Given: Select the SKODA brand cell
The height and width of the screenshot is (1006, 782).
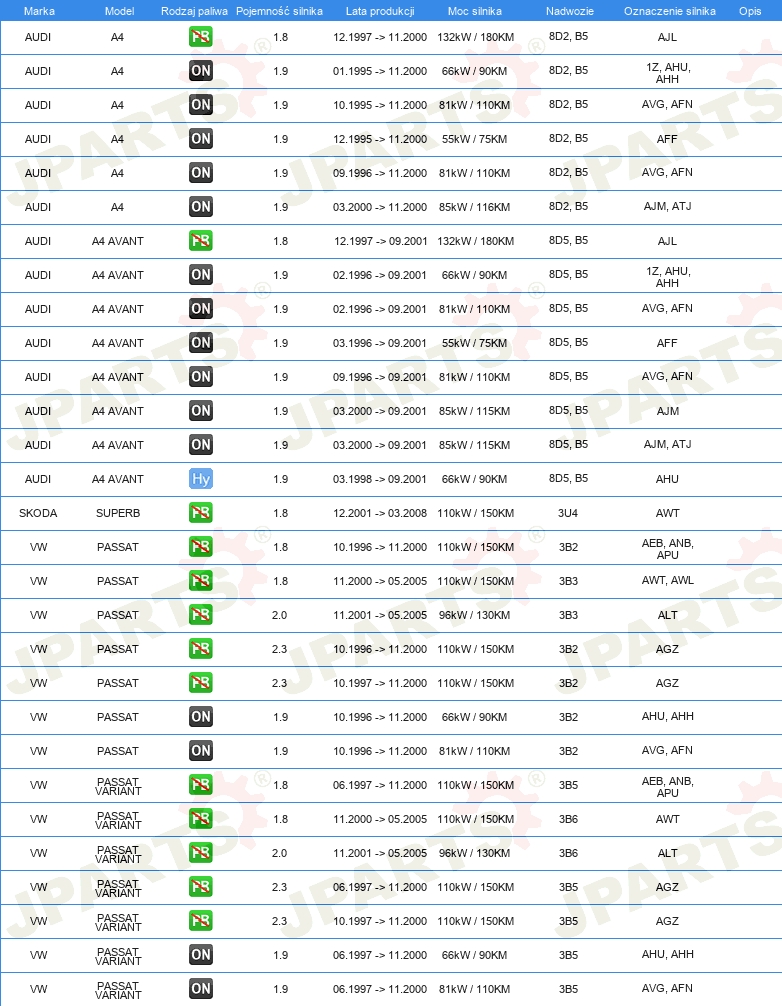Looking at the screenshot, I should 38,513.
